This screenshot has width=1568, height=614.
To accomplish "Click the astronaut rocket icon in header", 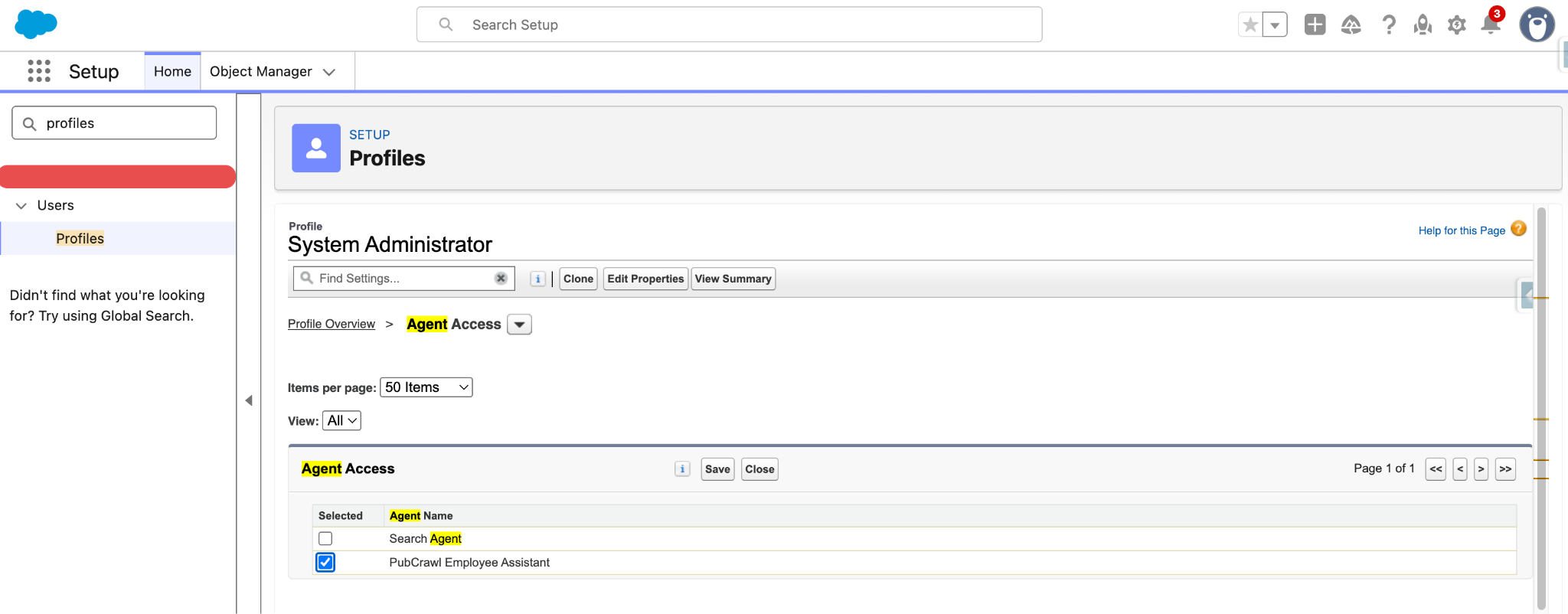I will (x=1423, y=24).
